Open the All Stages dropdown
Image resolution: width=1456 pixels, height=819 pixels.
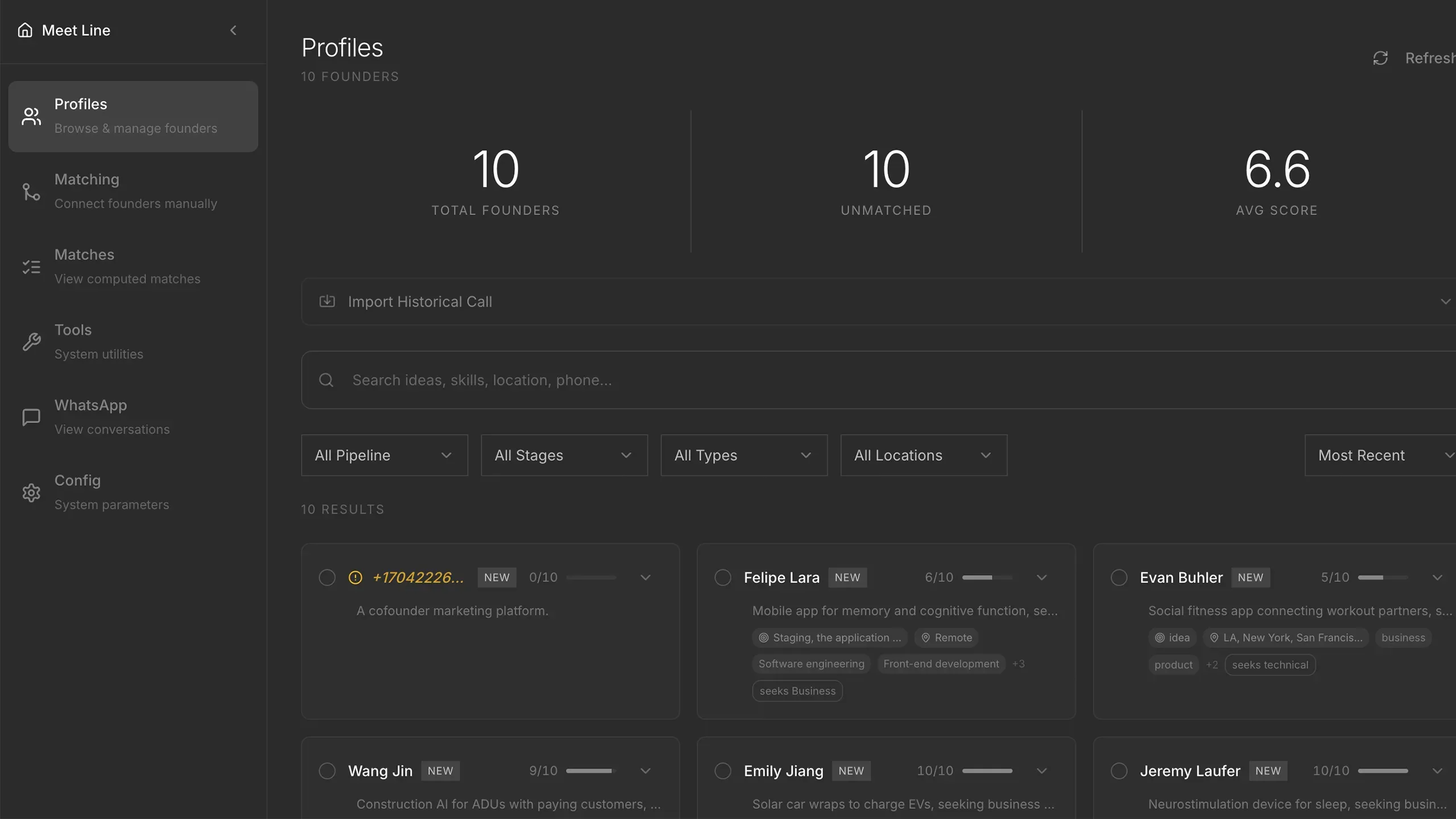click(564, 455)
